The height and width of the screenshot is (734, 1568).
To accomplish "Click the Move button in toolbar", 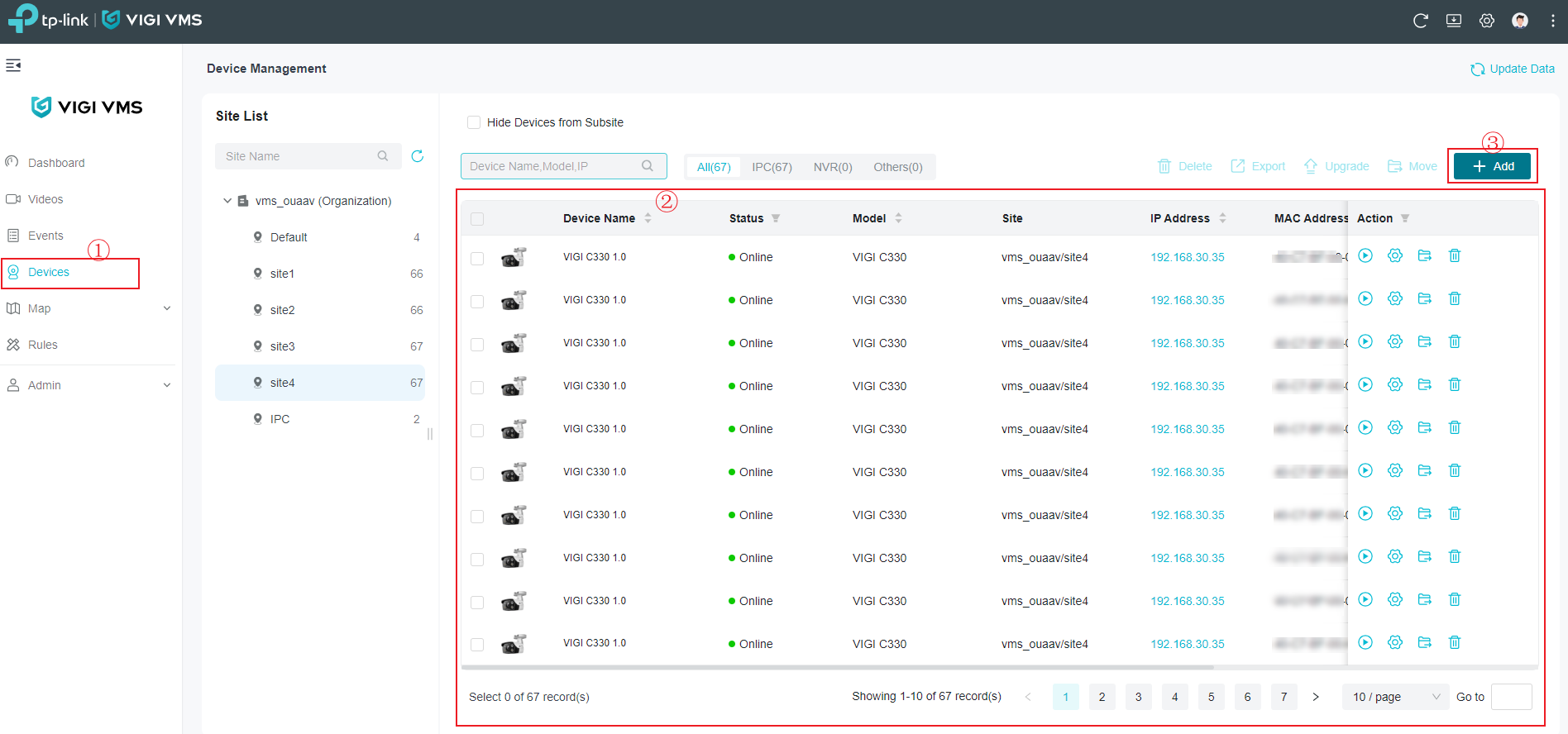I will (x=1413, y=166).
